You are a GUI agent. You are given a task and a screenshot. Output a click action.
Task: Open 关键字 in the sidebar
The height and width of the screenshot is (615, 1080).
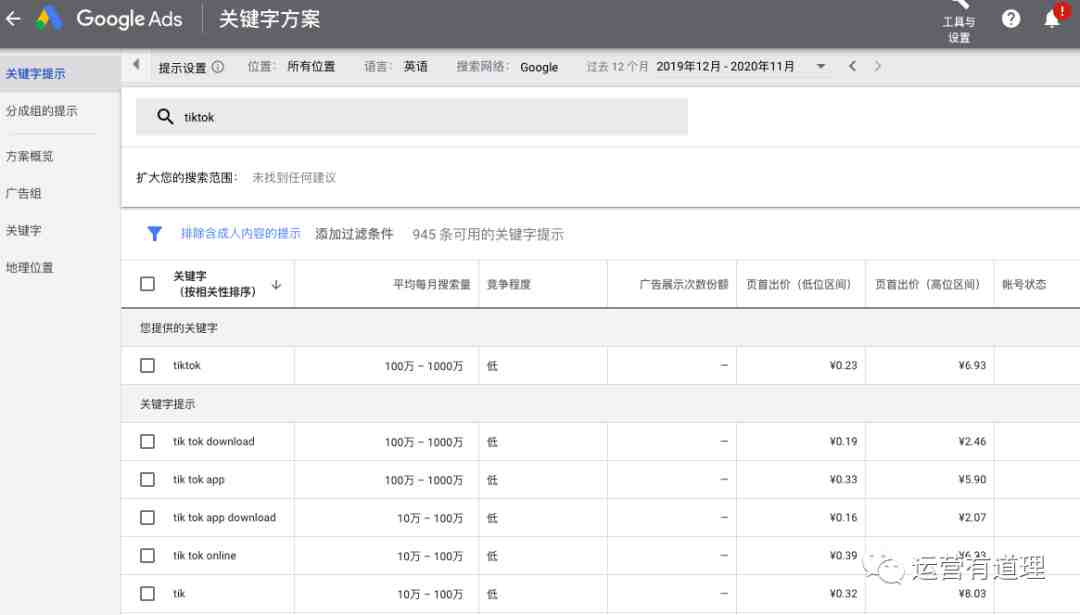(x=23, y=231)
